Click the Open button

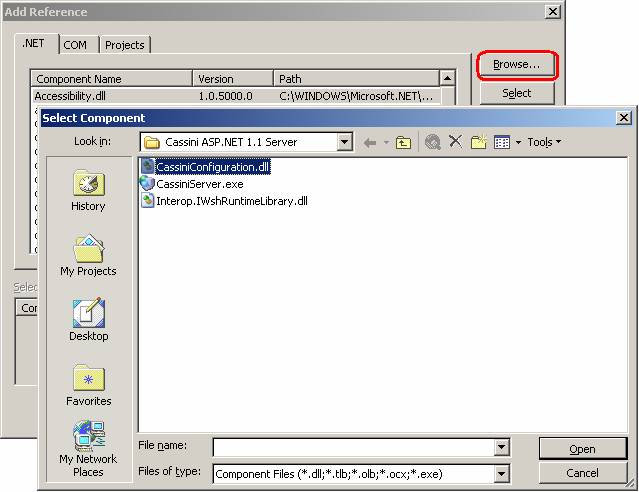[582, 448]
